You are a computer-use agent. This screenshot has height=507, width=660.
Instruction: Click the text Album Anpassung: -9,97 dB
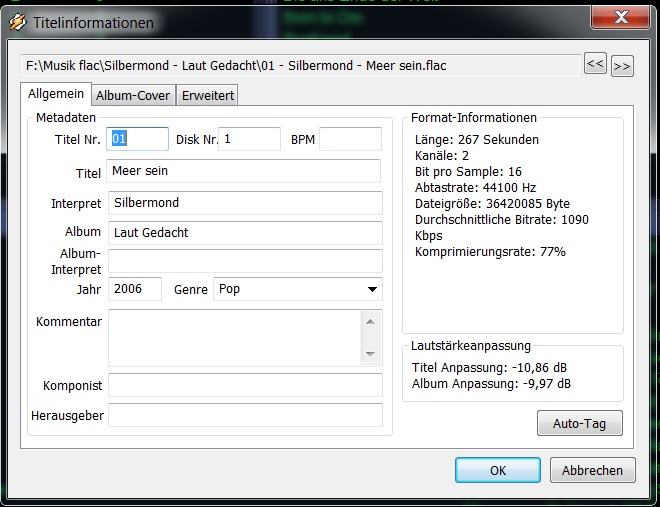tap(491, 384)
